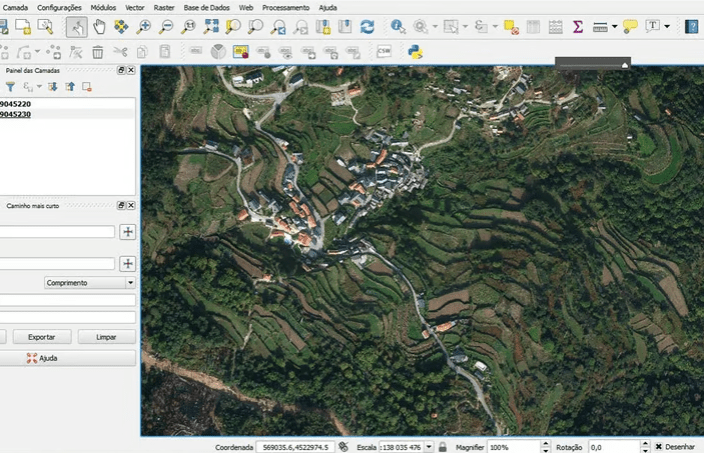
Task: Expand the Escala scale dropdown
Action: 430,447
